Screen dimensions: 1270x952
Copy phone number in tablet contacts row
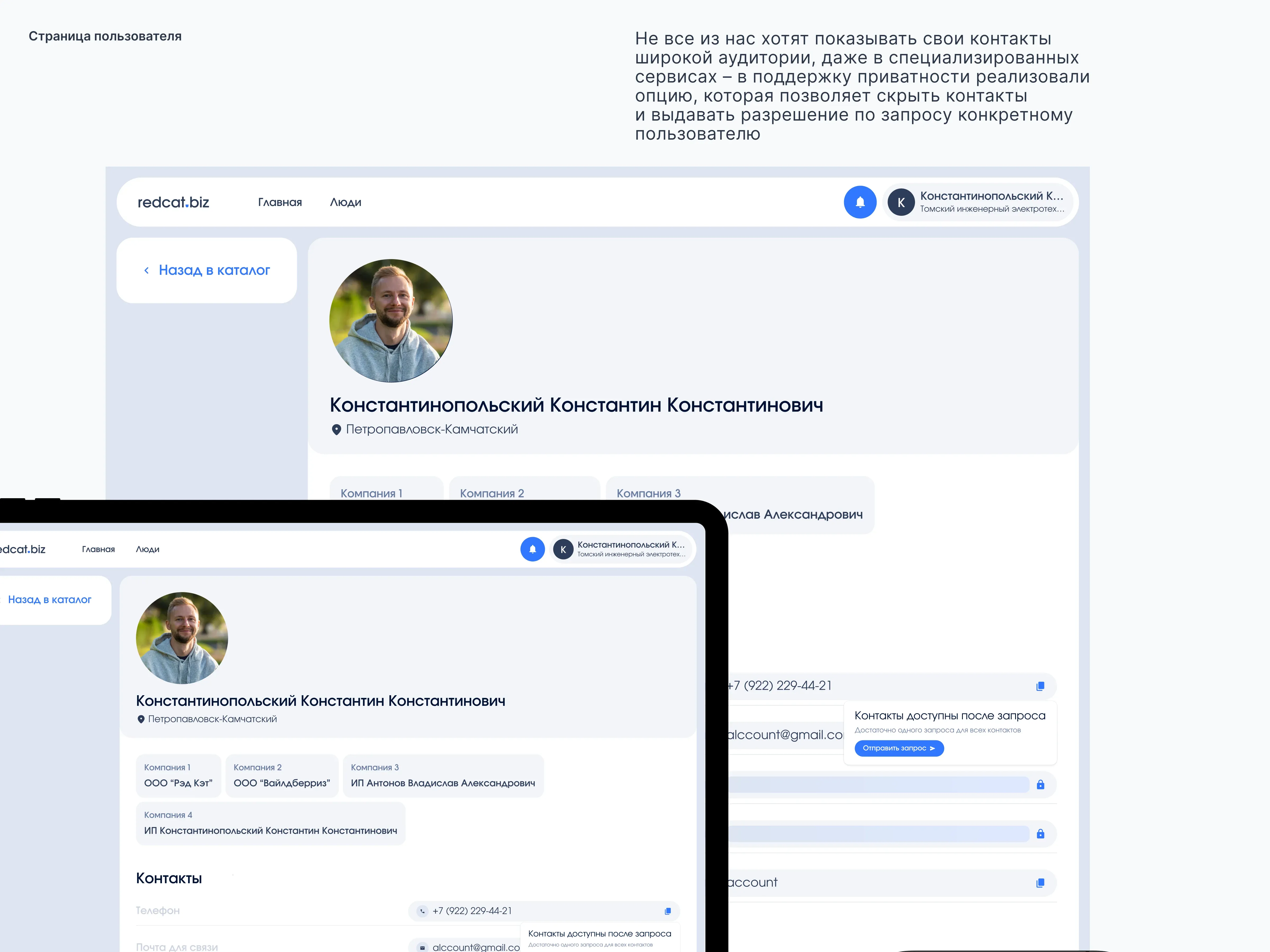pos(667,911)
